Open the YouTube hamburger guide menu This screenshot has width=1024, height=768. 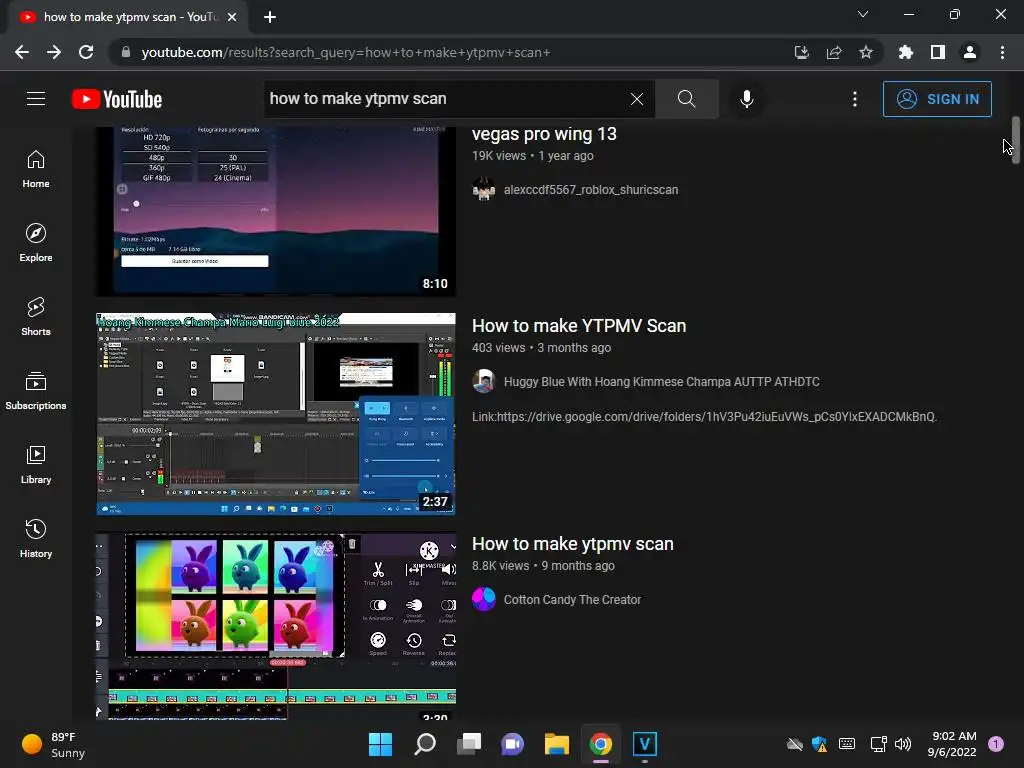click(36, 99)
